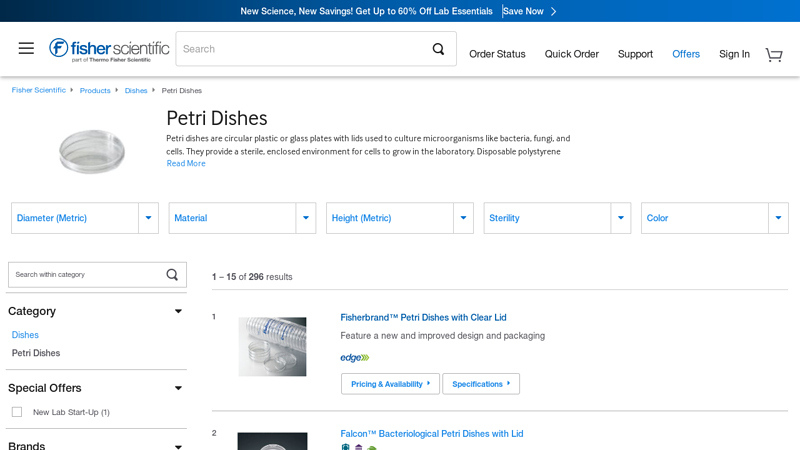This screenshot has width=800, height=450.
Task: Click the search magnifier icon in header
Action: 438,49
